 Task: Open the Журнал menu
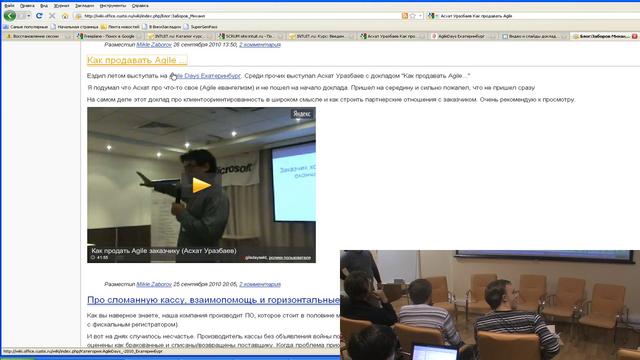62,6
